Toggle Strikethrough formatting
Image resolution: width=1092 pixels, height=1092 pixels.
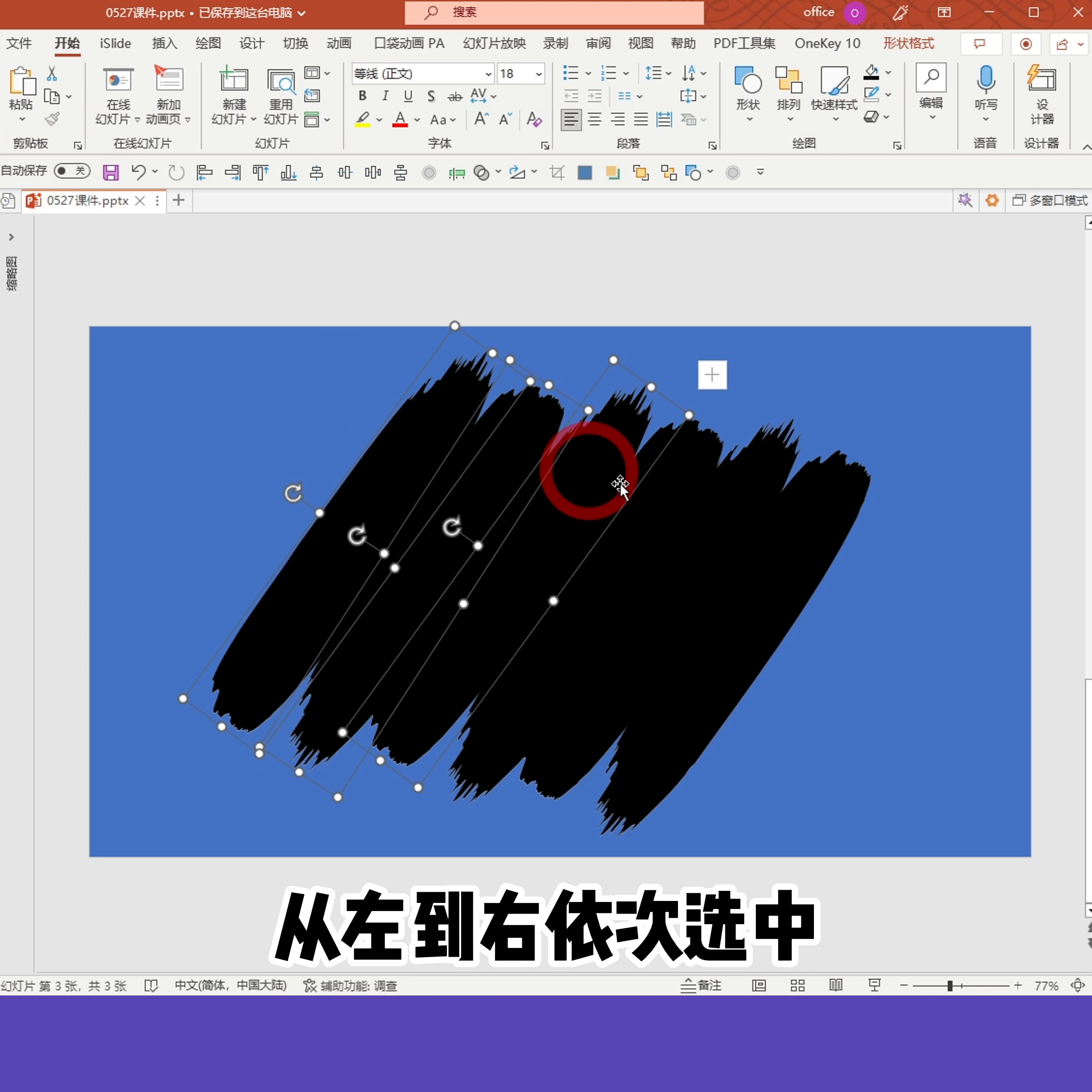tap(455, 97)
